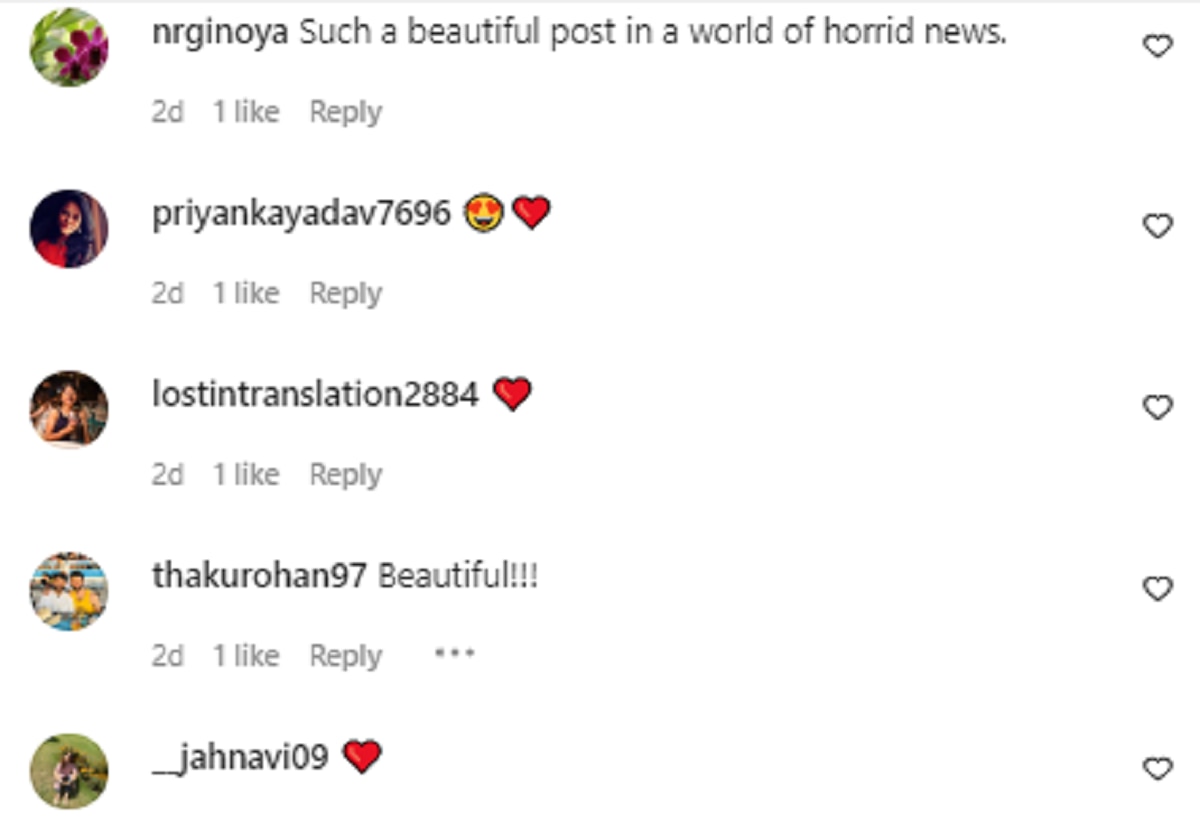Like lostintranslation2884's comment heart
The image size is (1200, 823).
coord(1157,408)
